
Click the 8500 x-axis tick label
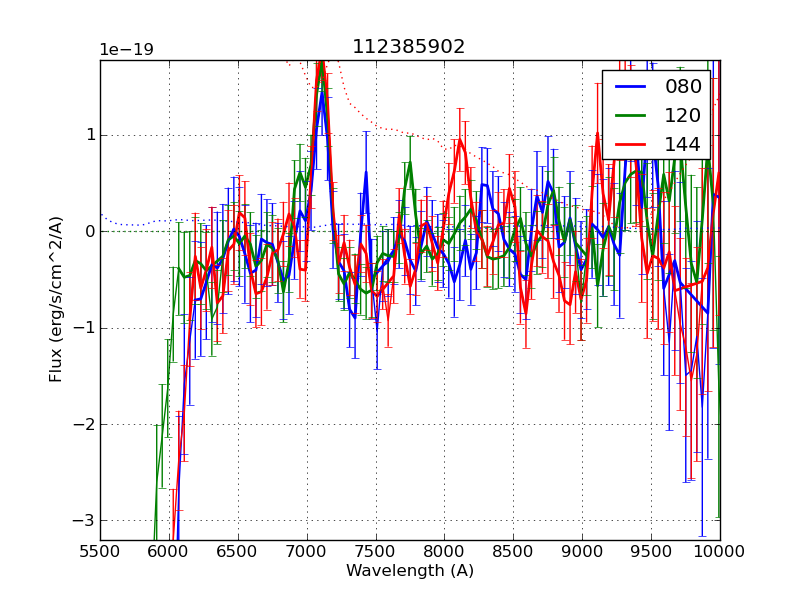tap(513, 551)
